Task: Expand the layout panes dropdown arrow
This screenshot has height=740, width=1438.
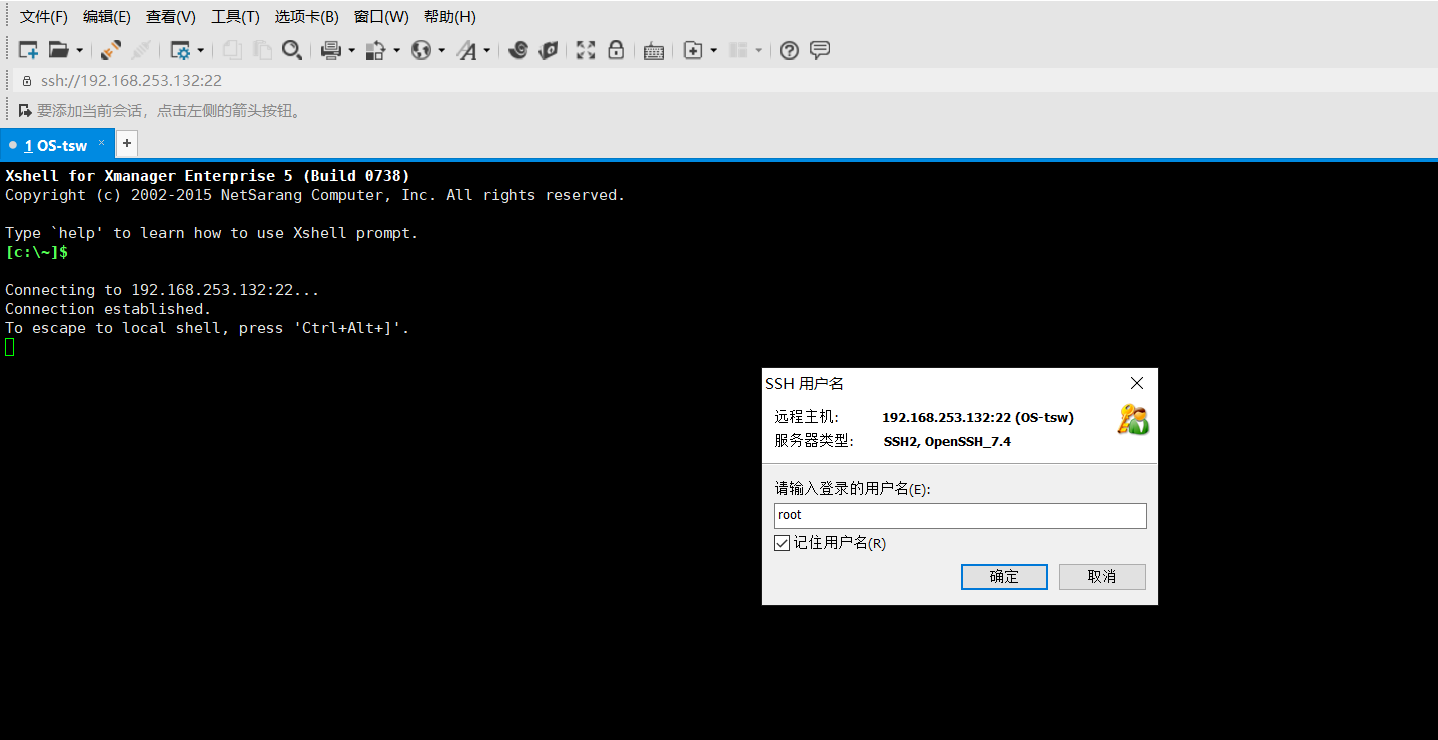Action: tap(759, 50)
